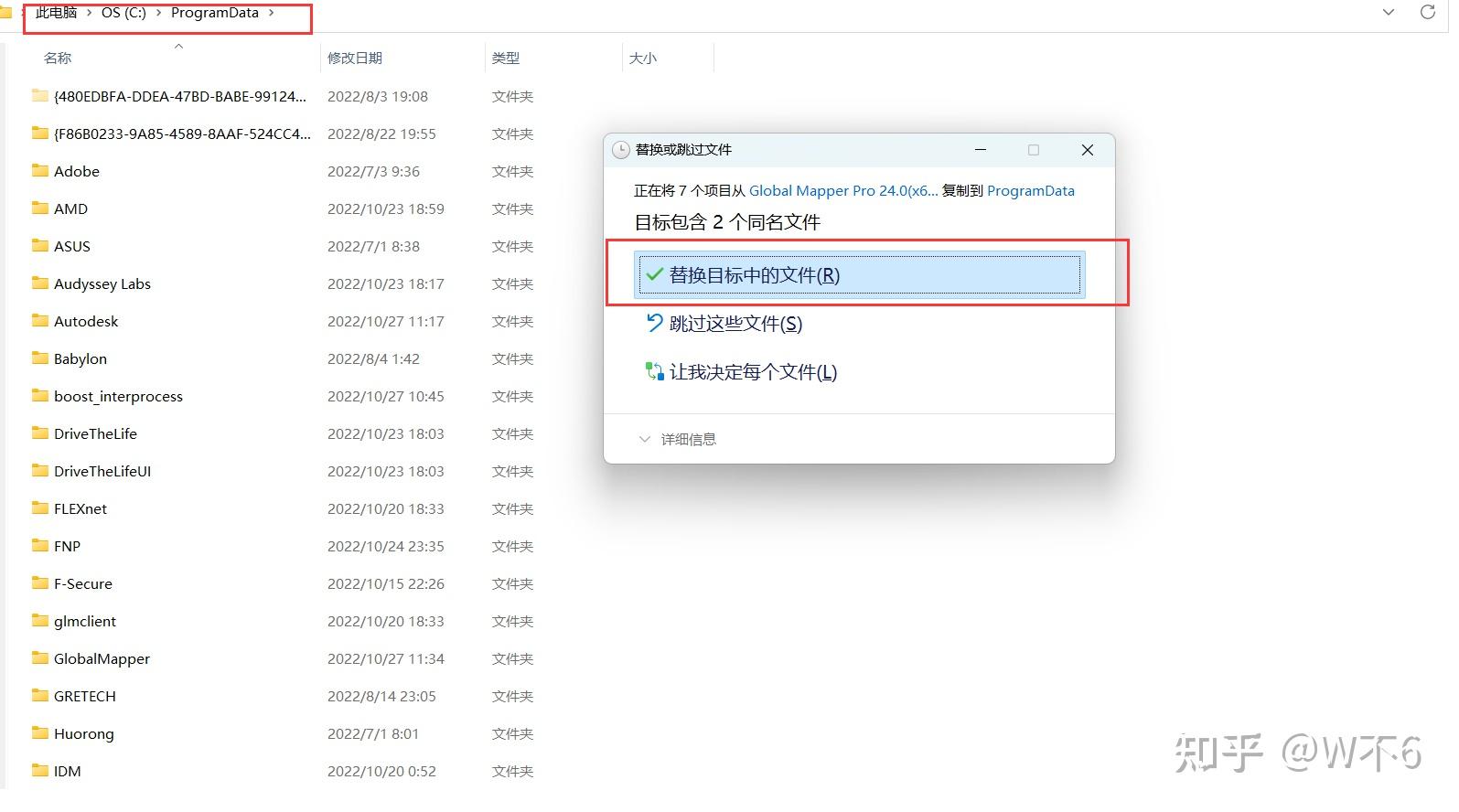The width and height of the screenshot is (1459, 812).
Task: Click the date 2022/8/4 1:42
Action: pyautogui.click(x=373, y=358)
